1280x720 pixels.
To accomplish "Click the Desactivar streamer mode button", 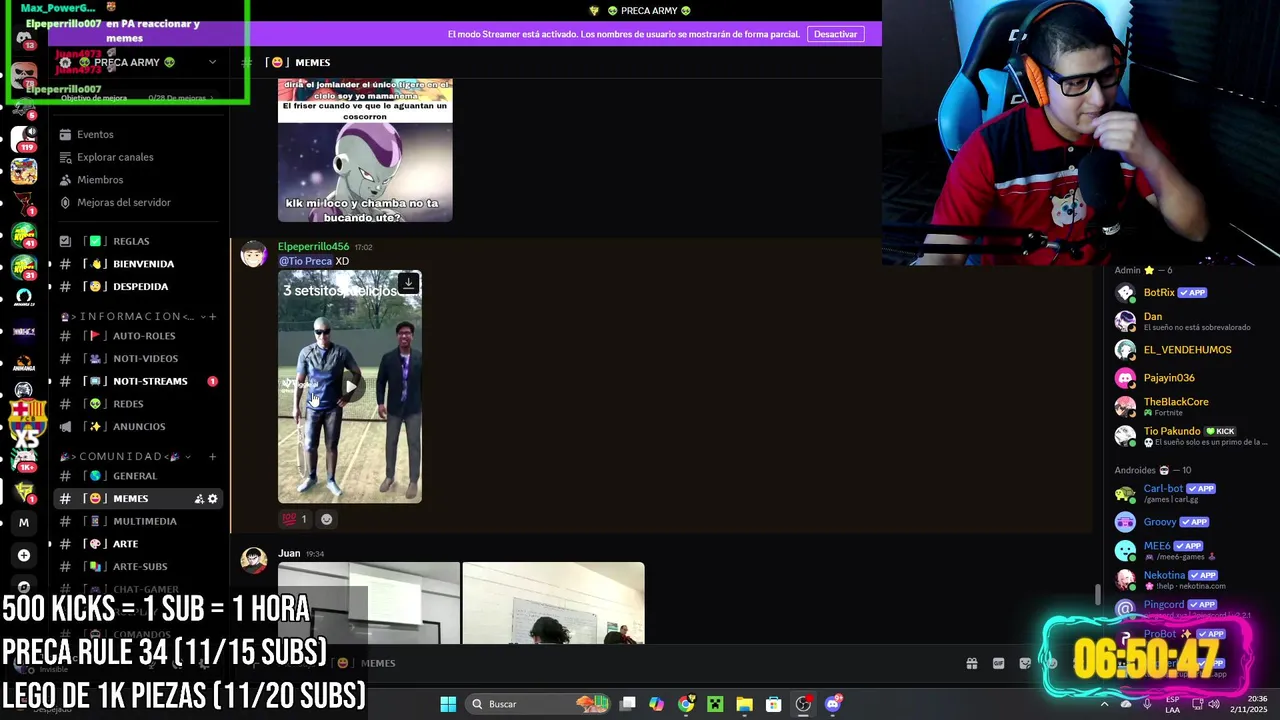I will pos(835,34).
